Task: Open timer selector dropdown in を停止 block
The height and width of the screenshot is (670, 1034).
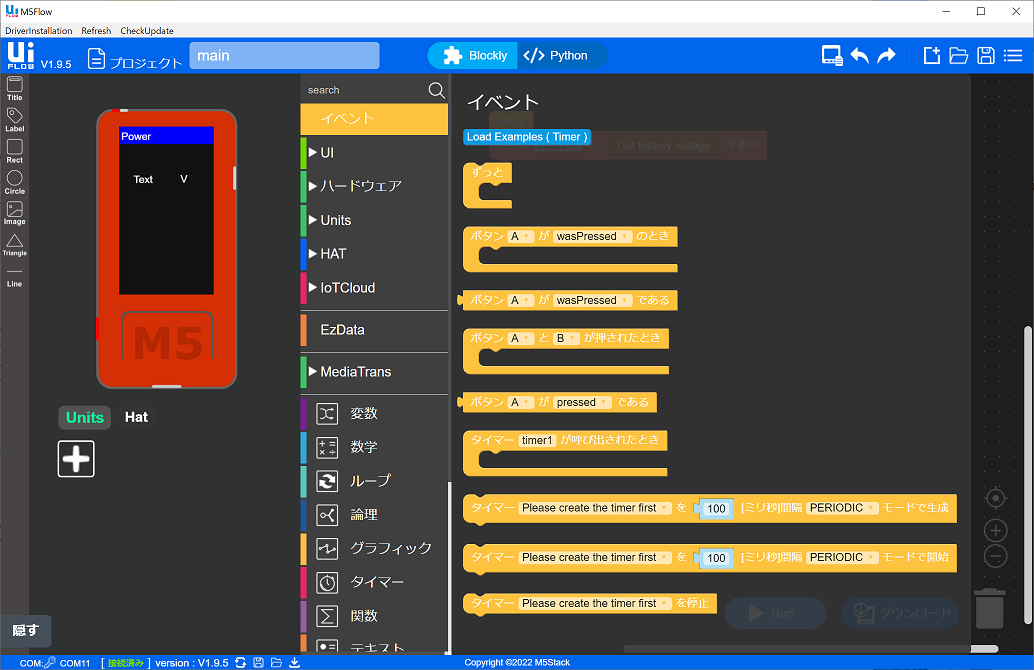Action: coord(595,603)
